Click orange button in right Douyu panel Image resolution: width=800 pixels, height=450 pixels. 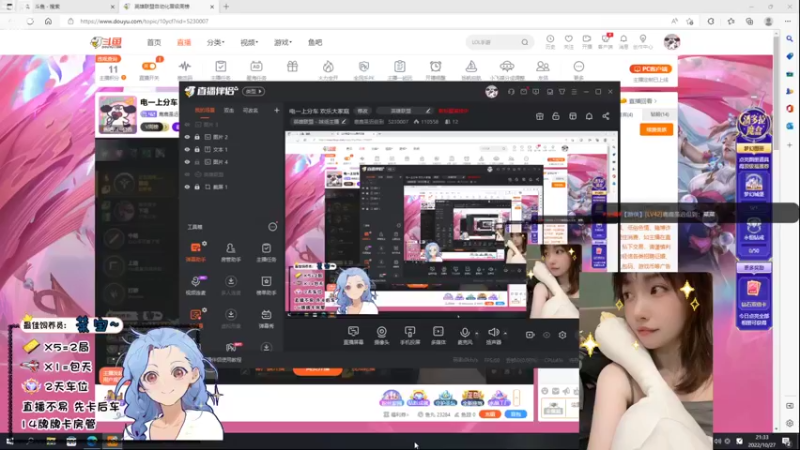pyautogui.click(x=656, y=130)
